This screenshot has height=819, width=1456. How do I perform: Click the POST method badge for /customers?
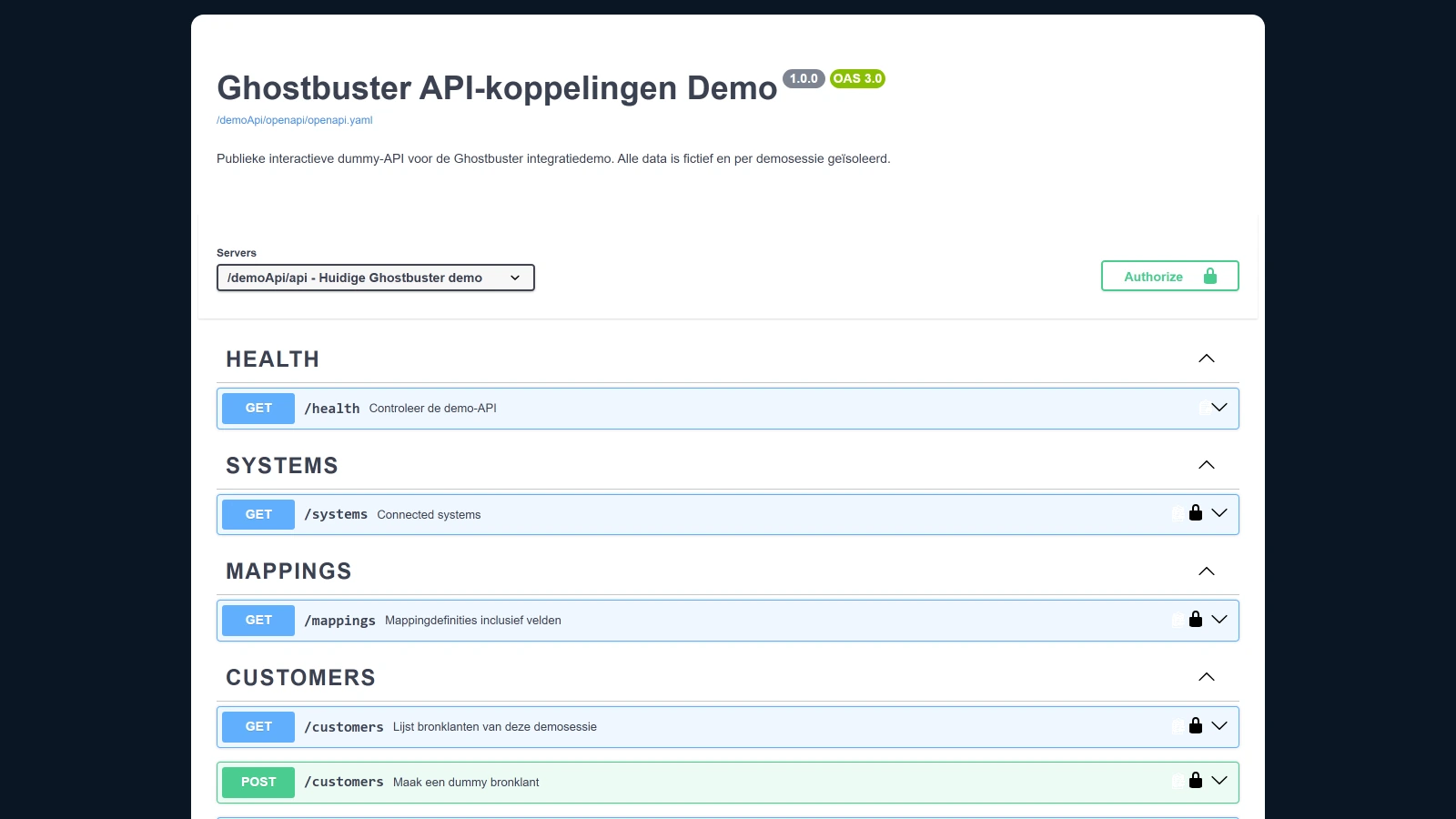pos(258,783)
